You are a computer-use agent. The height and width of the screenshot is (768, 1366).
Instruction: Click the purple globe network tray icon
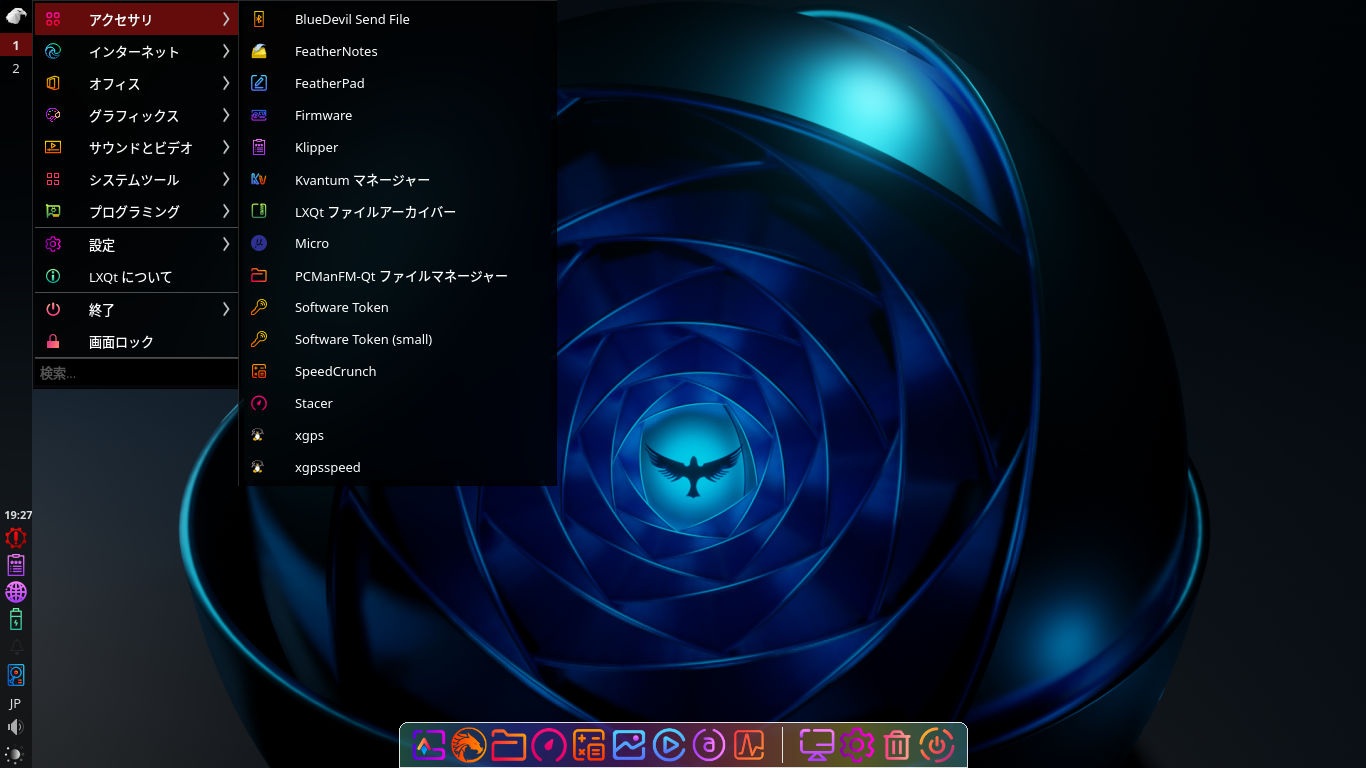(16, 592)
